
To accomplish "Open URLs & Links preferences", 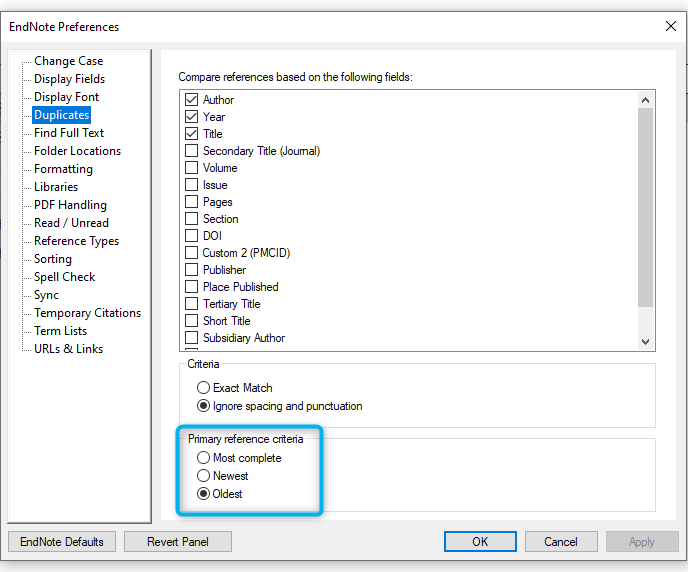I will (68, 349).
